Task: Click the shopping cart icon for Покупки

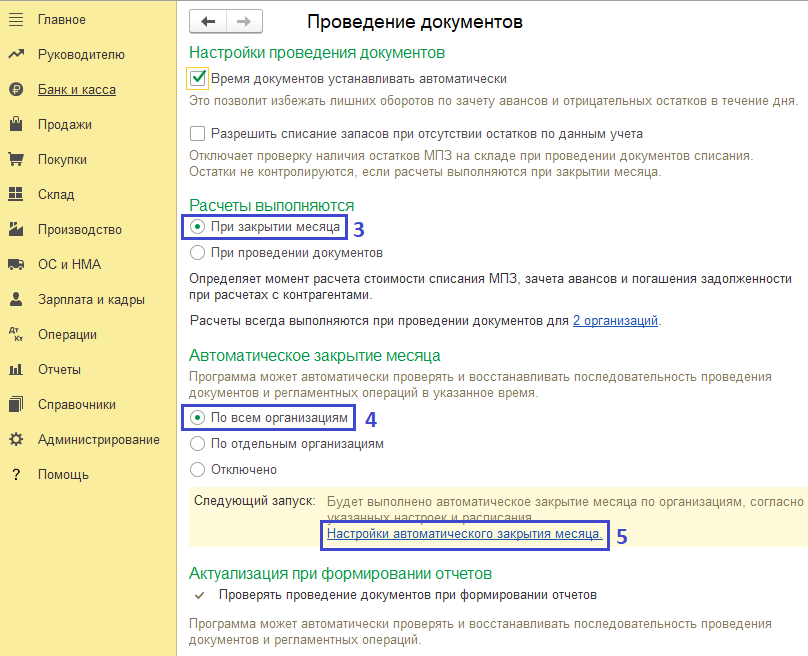Action: (x=16, y=160)
